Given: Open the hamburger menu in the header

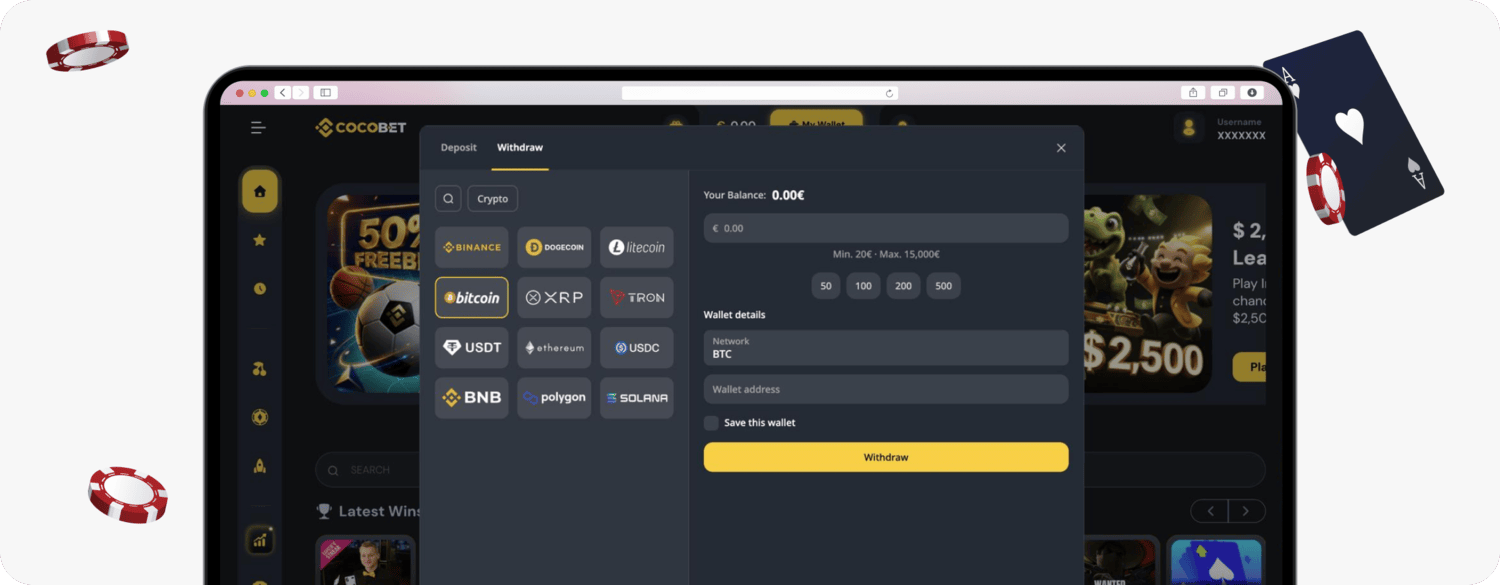Looking at the screenshot, I should (x=258, y=127).
